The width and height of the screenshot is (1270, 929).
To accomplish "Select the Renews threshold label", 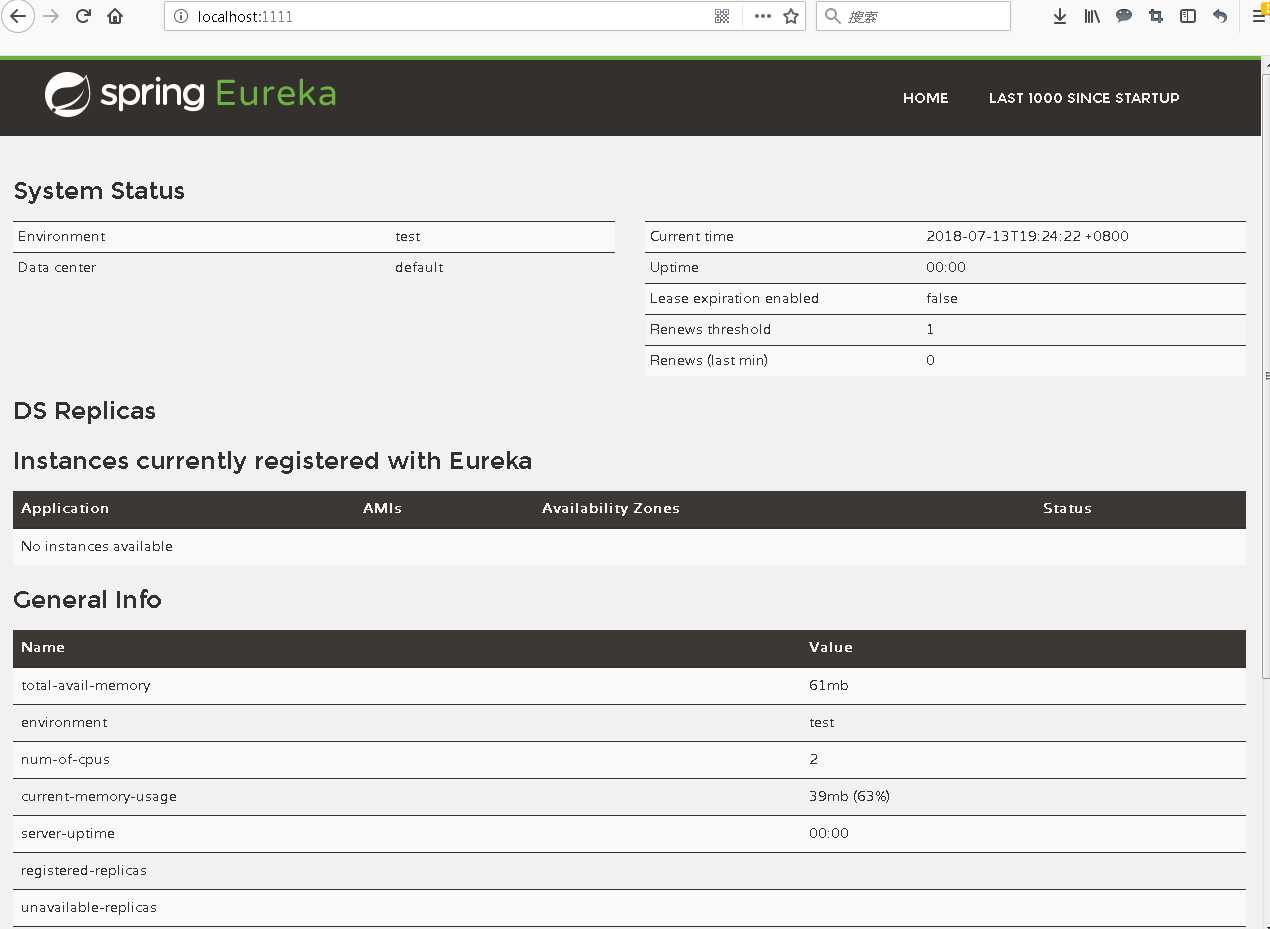I will pyautogui.click(x=710, y=330).
